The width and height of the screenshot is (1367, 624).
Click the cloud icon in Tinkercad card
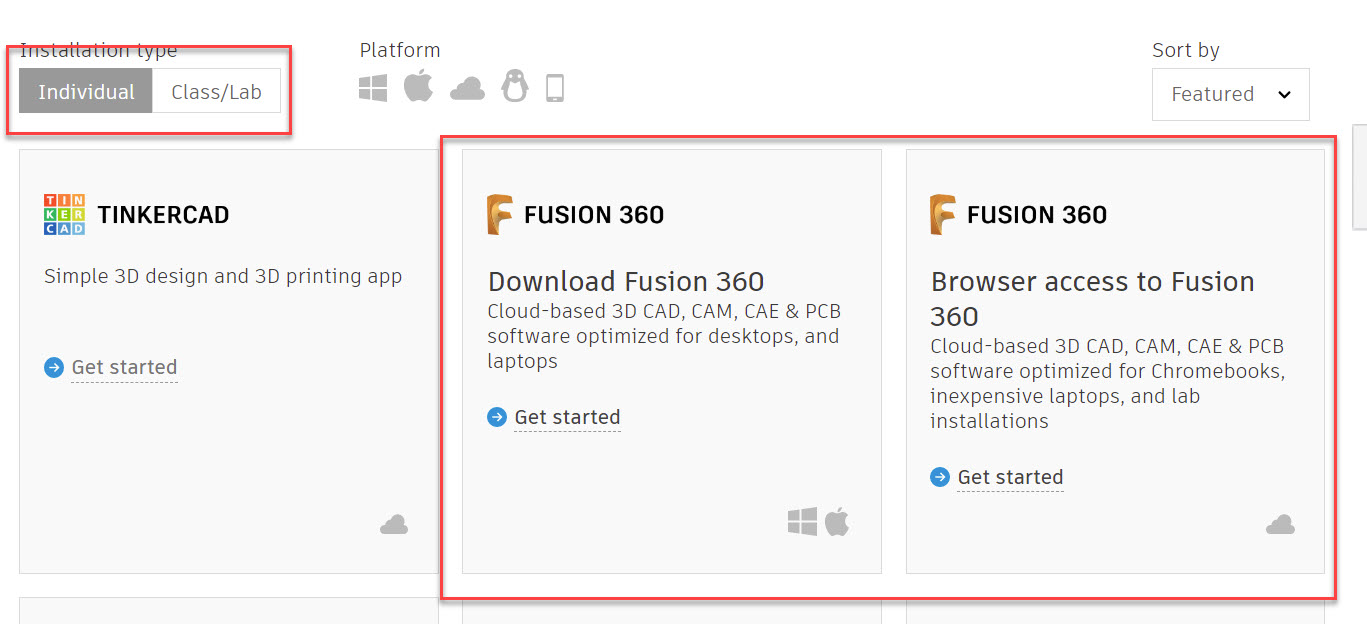(394, 525)
